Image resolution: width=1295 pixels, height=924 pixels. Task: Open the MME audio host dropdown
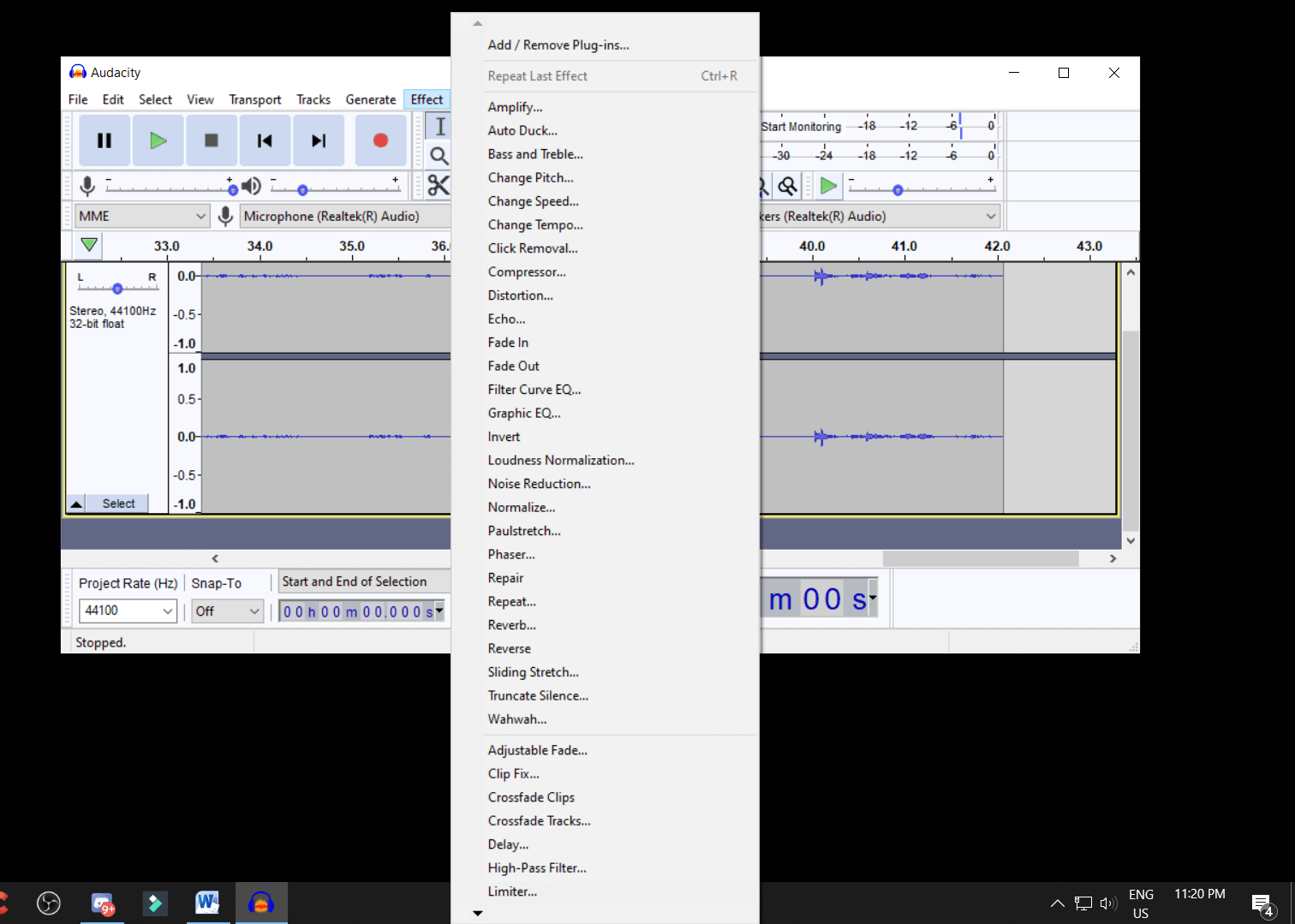141,216
